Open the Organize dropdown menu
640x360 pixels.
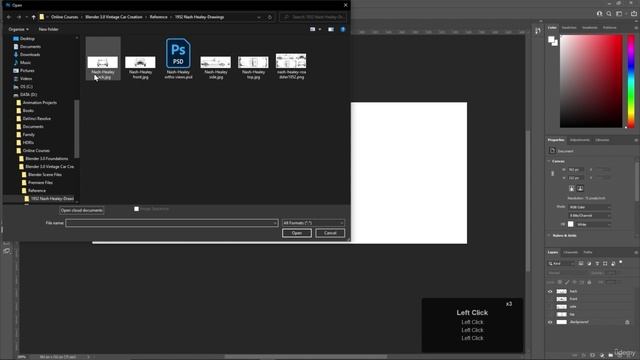(x=18, y=29)
